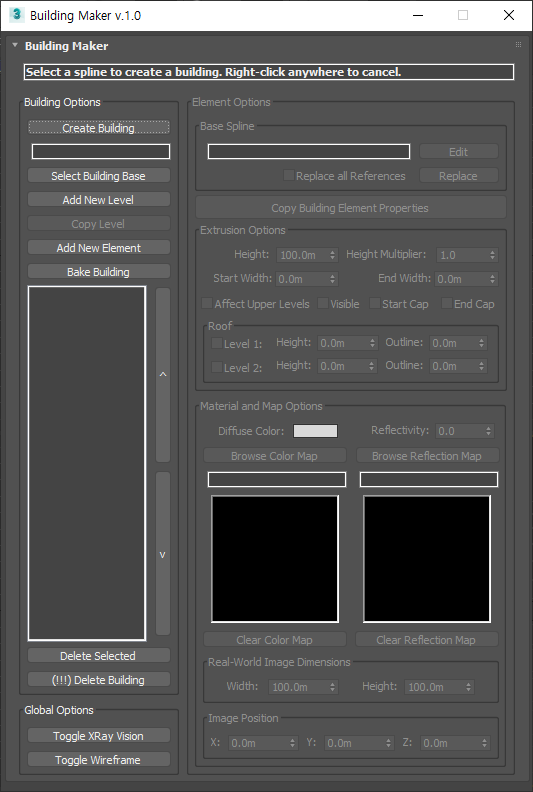Enable Replace all References checkbox
Screen dimensions: 533x792
[288, 175]
